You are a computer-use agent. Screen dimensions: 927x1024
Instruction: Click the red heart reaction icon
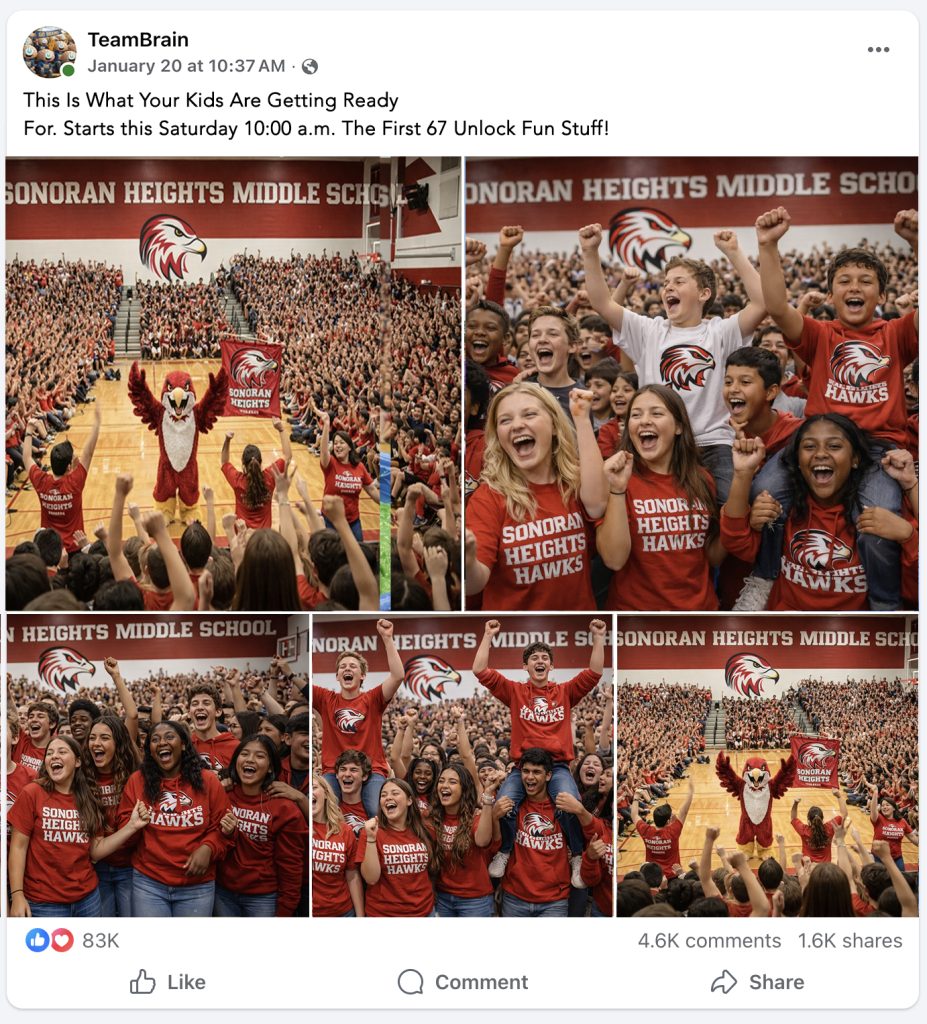tap(62, 940)
